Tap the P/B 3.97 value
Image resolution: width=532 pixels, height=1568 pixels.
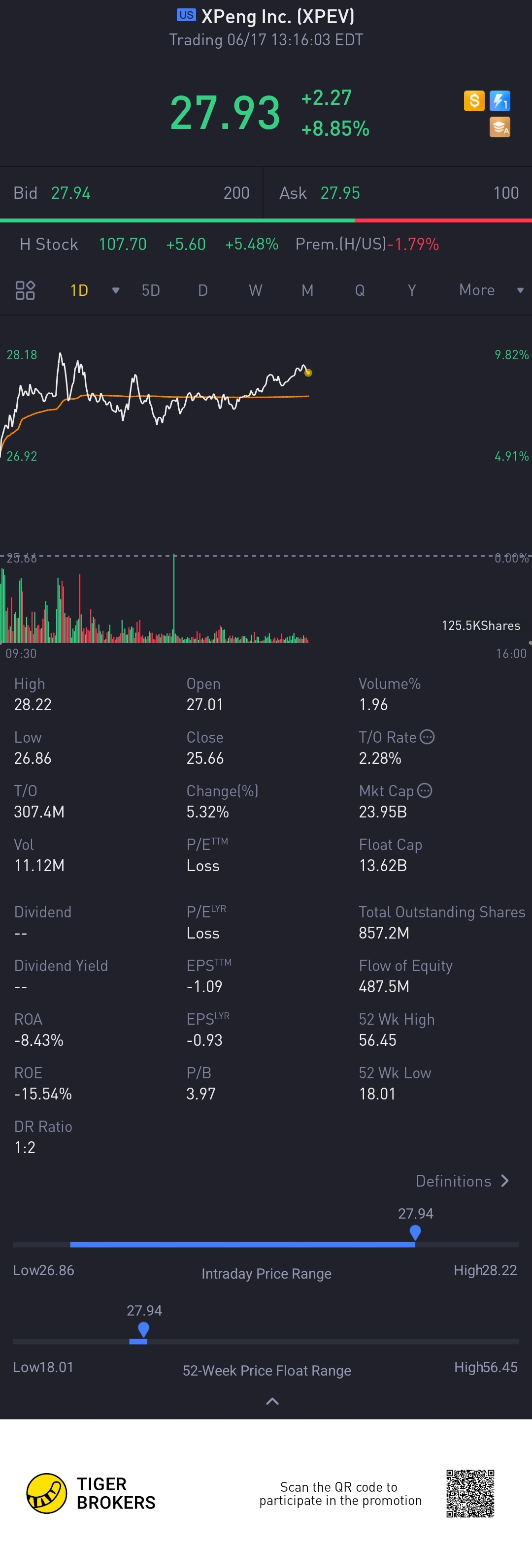(201, 1094)
